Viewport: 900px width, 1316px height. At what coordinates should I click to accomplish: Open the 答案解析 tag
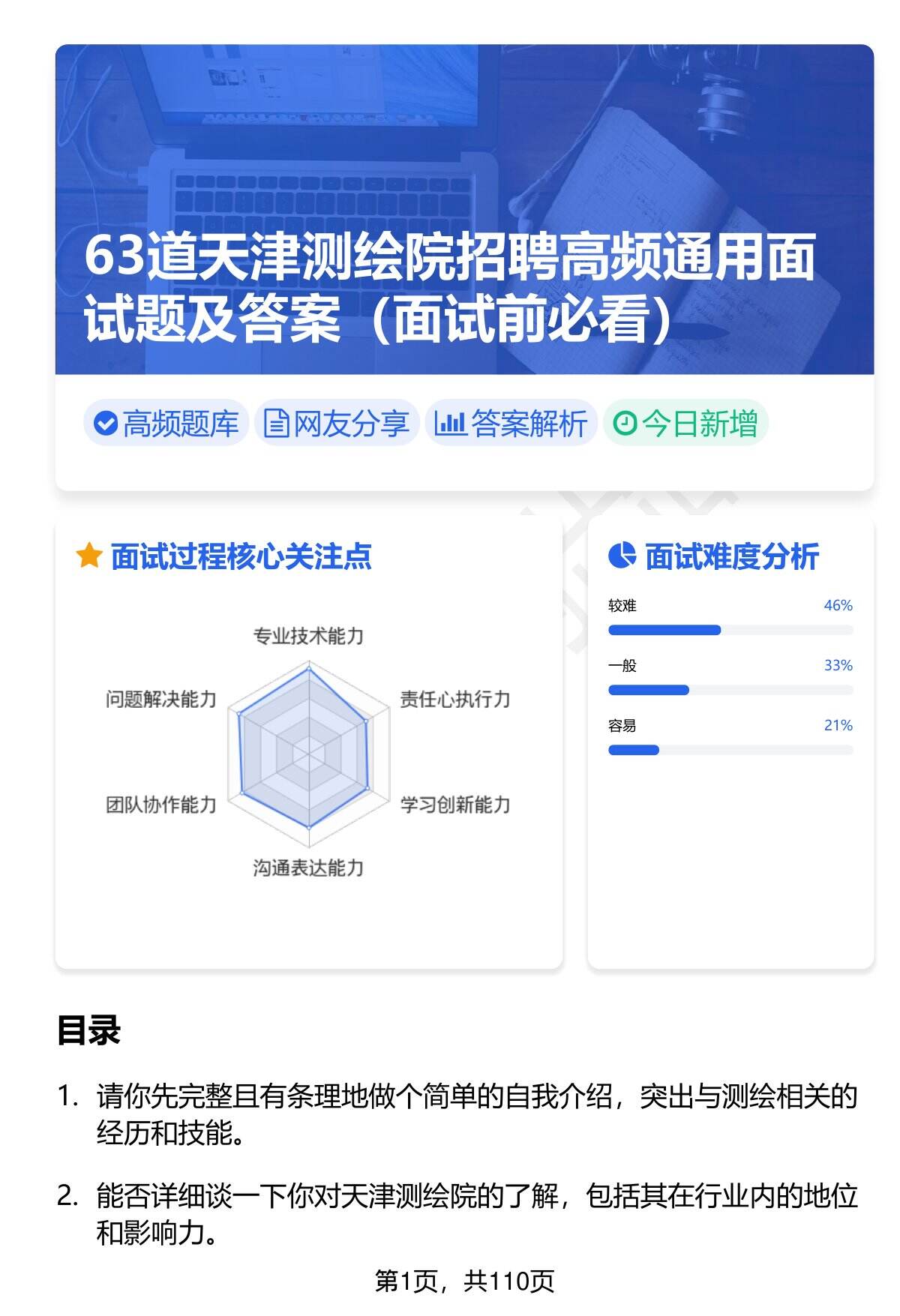511,424
